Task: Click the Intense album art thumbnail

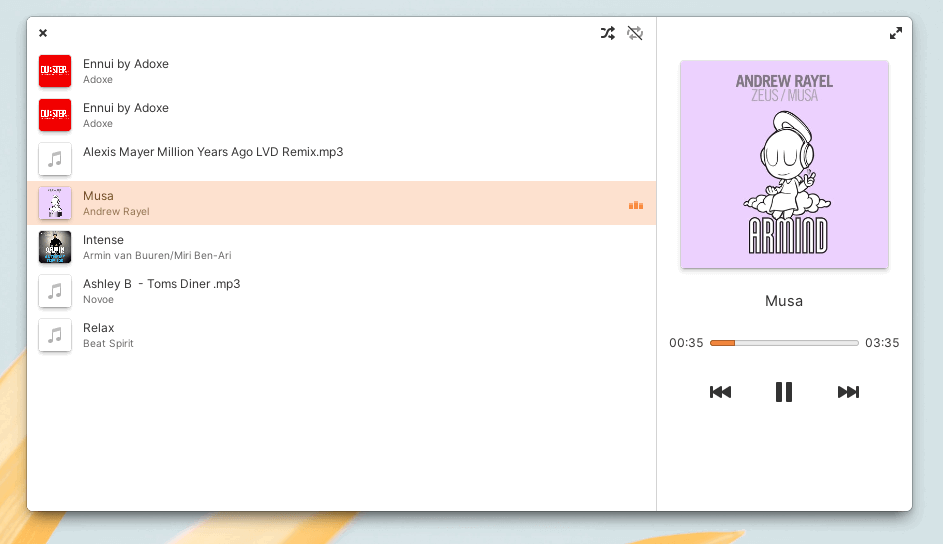Action: (55, 247)
